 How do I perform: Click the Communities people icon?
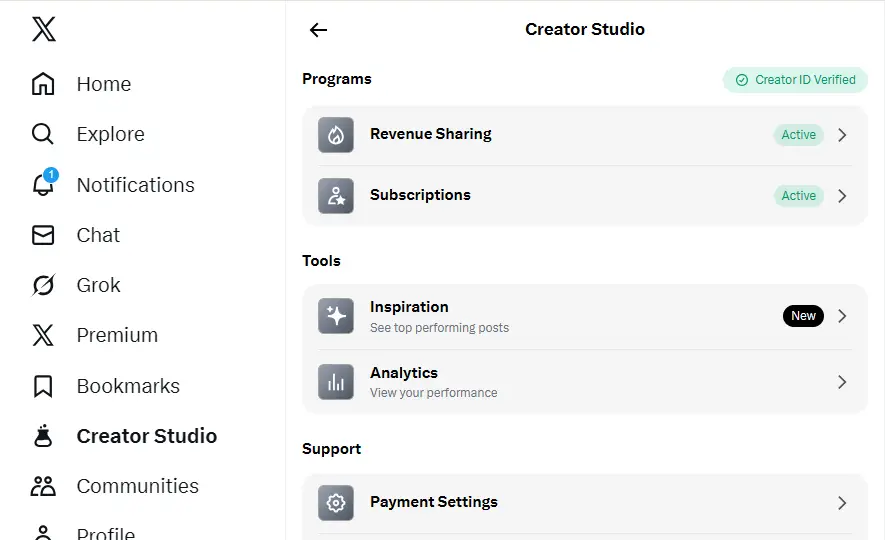[43, 486]
